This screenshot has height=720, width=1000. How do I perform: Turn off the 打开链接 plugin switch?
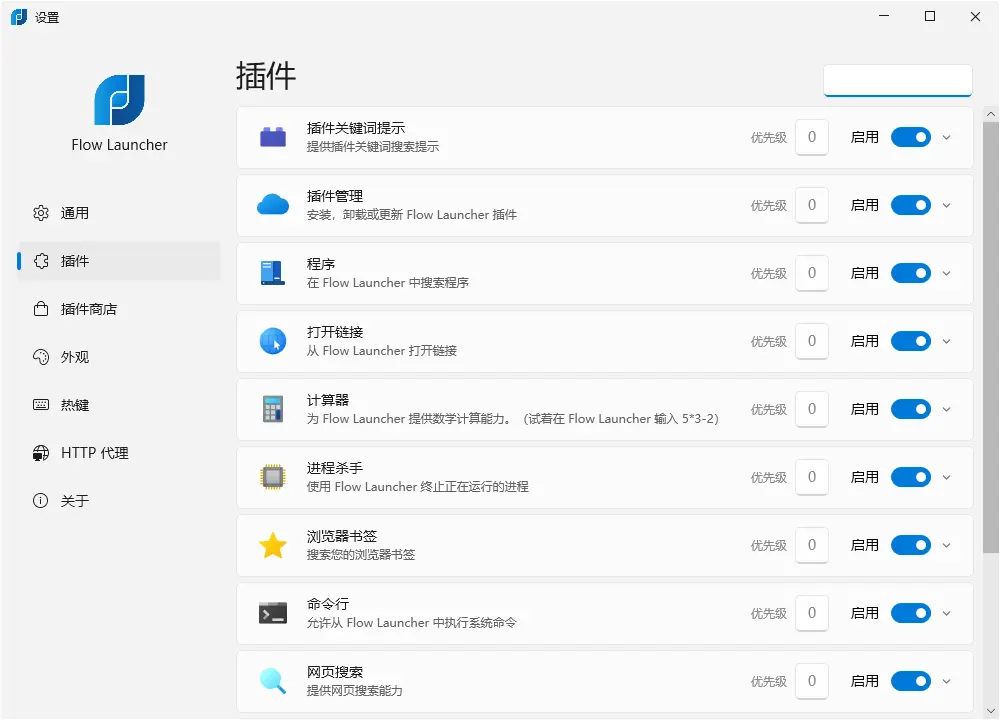(x=911, y=341)
